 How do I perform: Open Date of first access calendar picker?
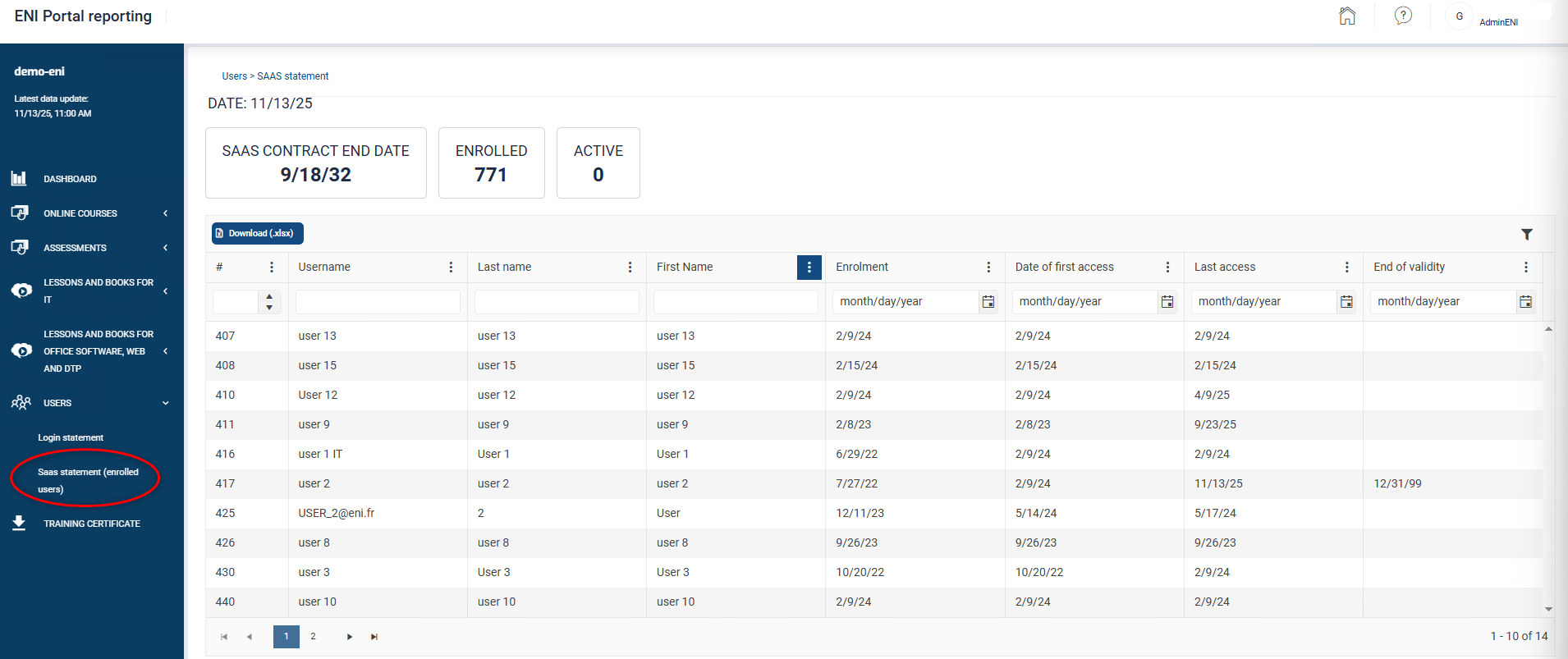pyautogui.click(x=1167, y=302)
